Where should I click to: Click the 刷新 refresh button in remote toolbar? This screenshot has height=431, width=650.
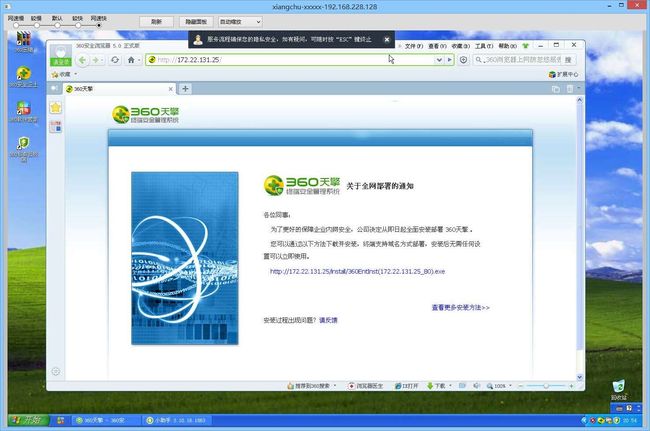point(156,22)
